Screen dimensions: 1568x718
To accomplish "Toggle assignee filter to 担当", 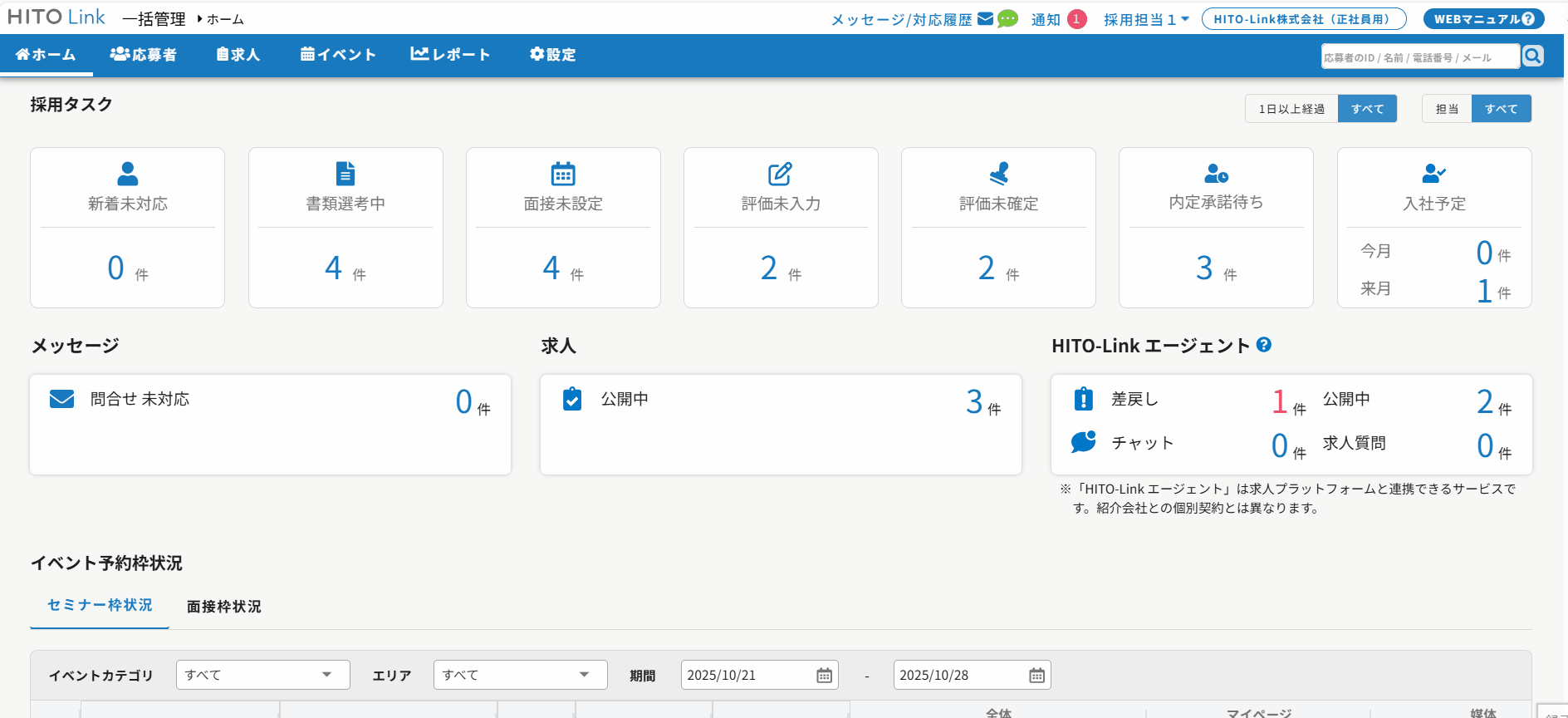I will [x=1447, y=109].
